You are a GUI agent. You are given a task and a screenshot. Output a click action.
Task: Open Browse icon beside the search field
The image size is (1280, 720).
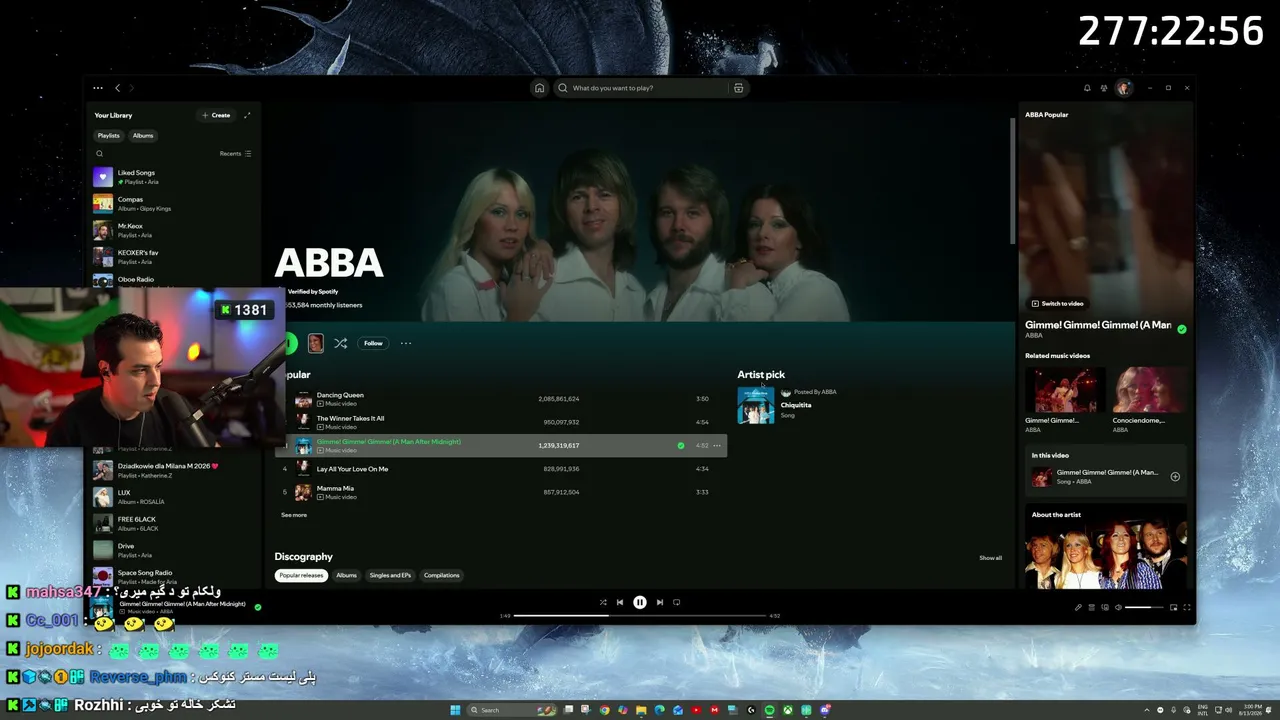[738, 88]
